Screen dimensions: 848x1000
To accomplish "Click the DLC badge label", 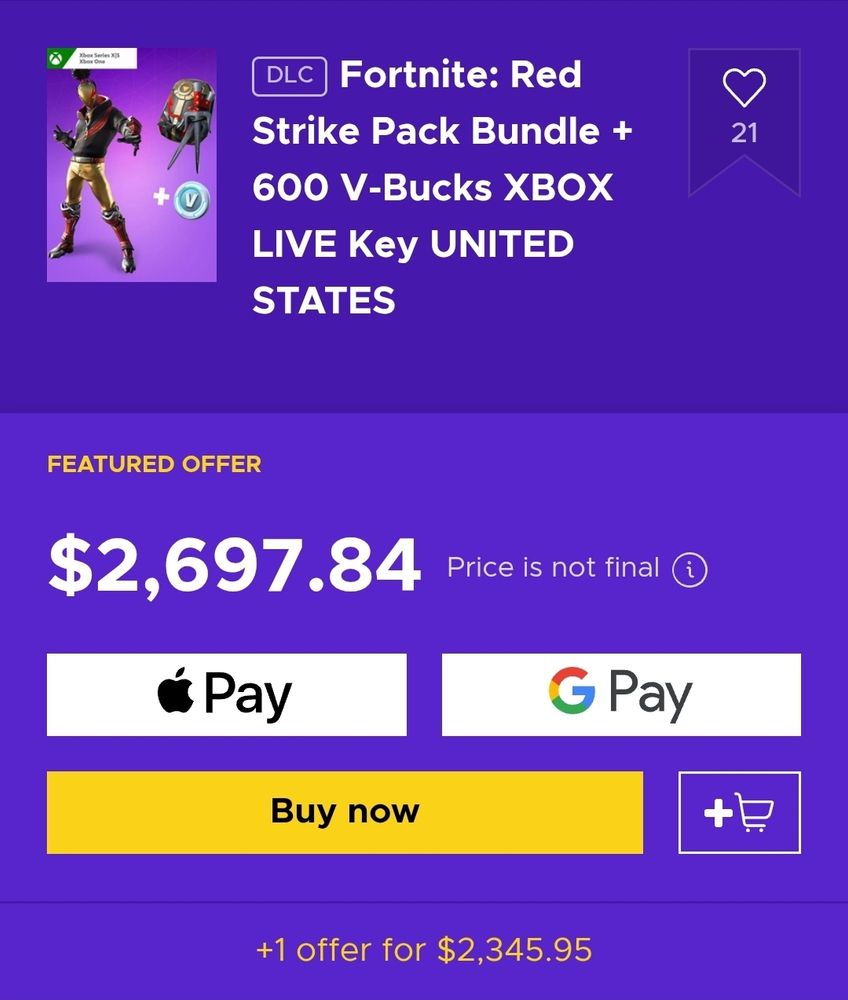I will [289, 77].
